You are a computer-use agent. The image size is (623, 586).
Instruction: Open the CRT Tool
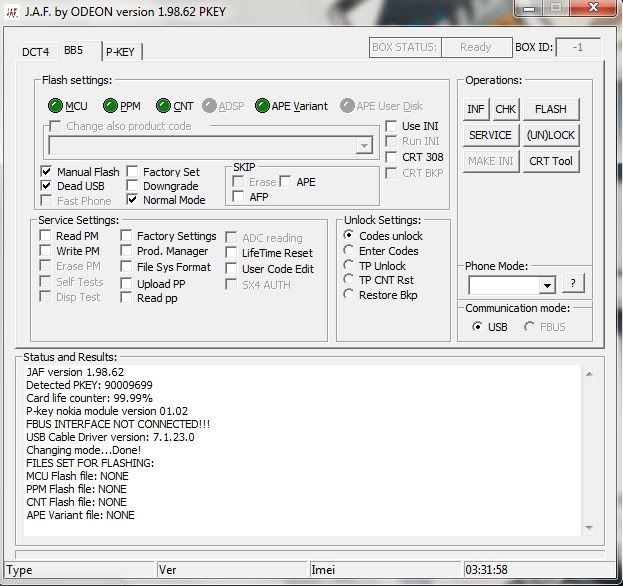coord(551,161)
